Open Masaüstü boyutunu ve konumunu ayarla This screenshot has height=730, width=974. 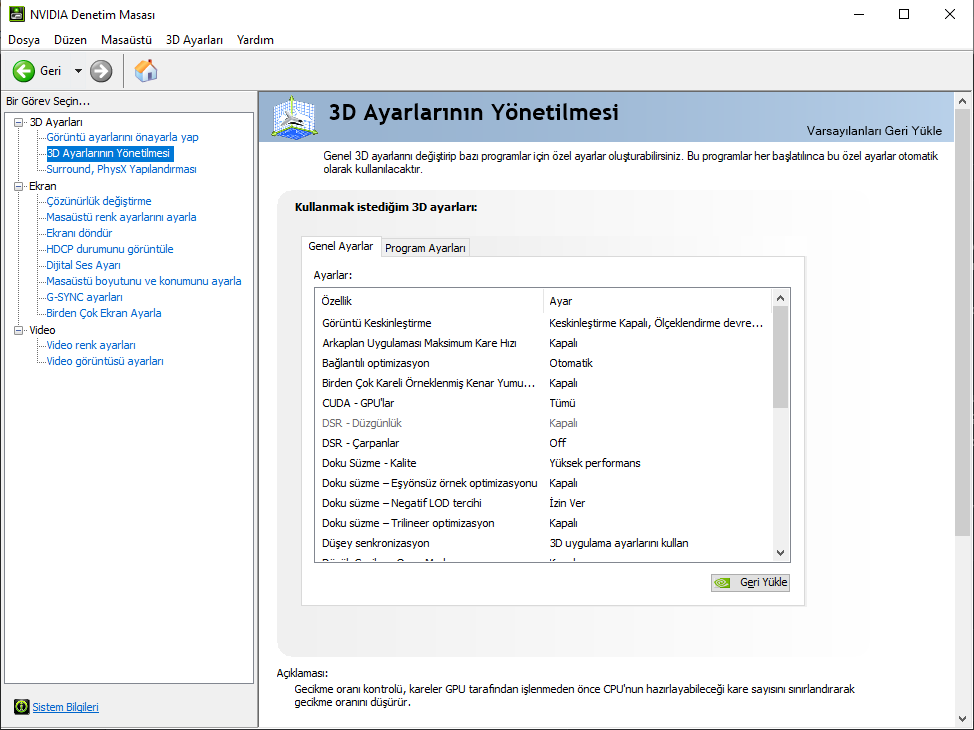(143, 281)
